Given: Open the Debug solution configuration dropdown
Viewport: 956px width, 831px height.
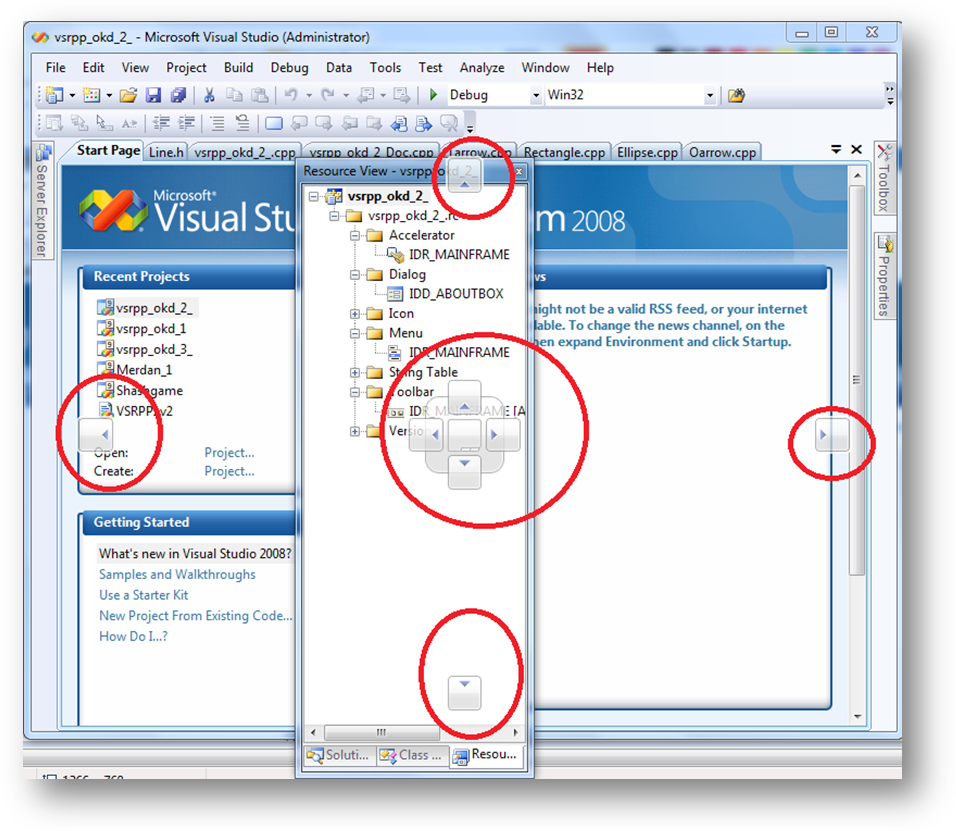Looking at the screenshot, I should click(536, 96).
